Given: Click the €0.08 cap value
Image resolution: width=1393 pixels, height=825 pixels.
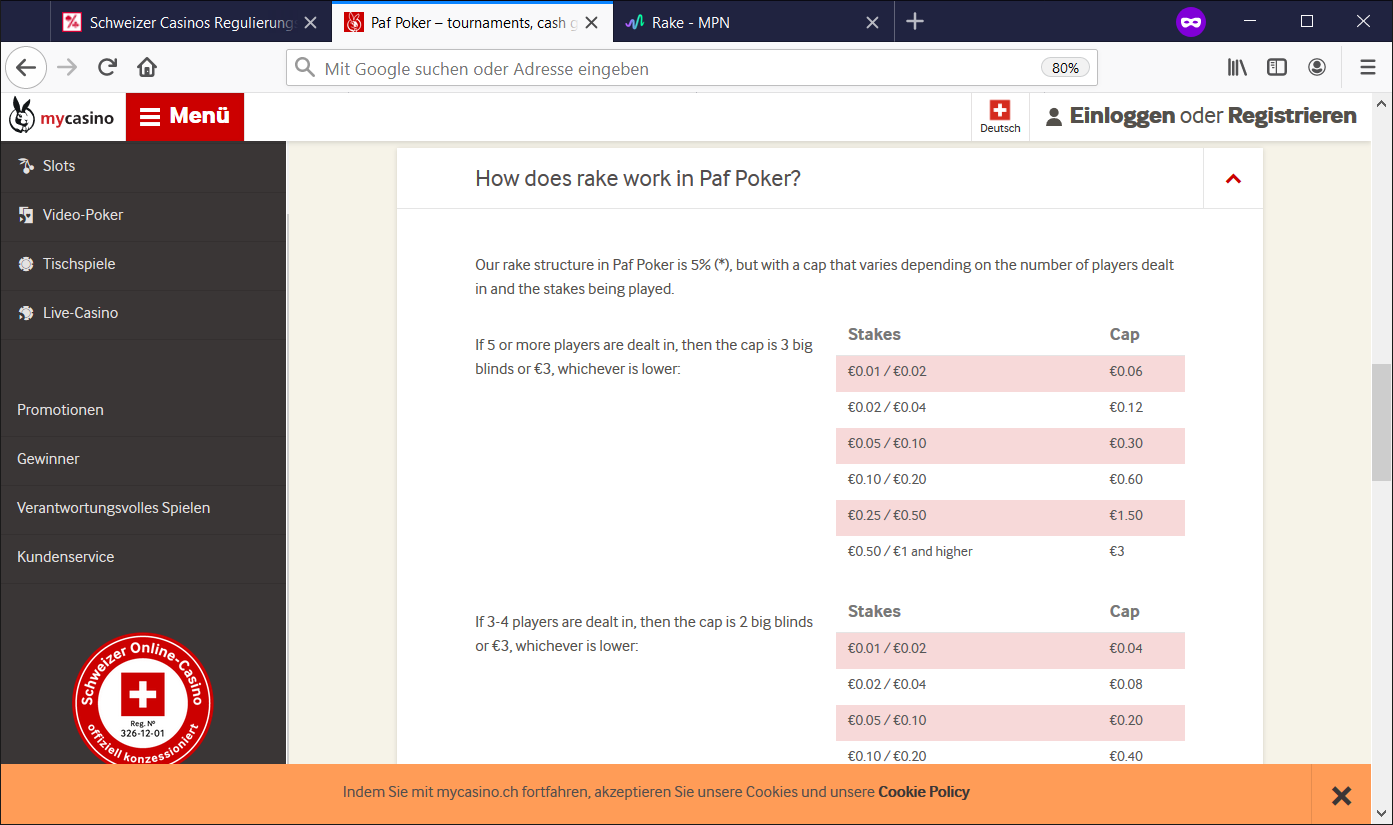Looking at the screenshot, I should coord(1126,684).
